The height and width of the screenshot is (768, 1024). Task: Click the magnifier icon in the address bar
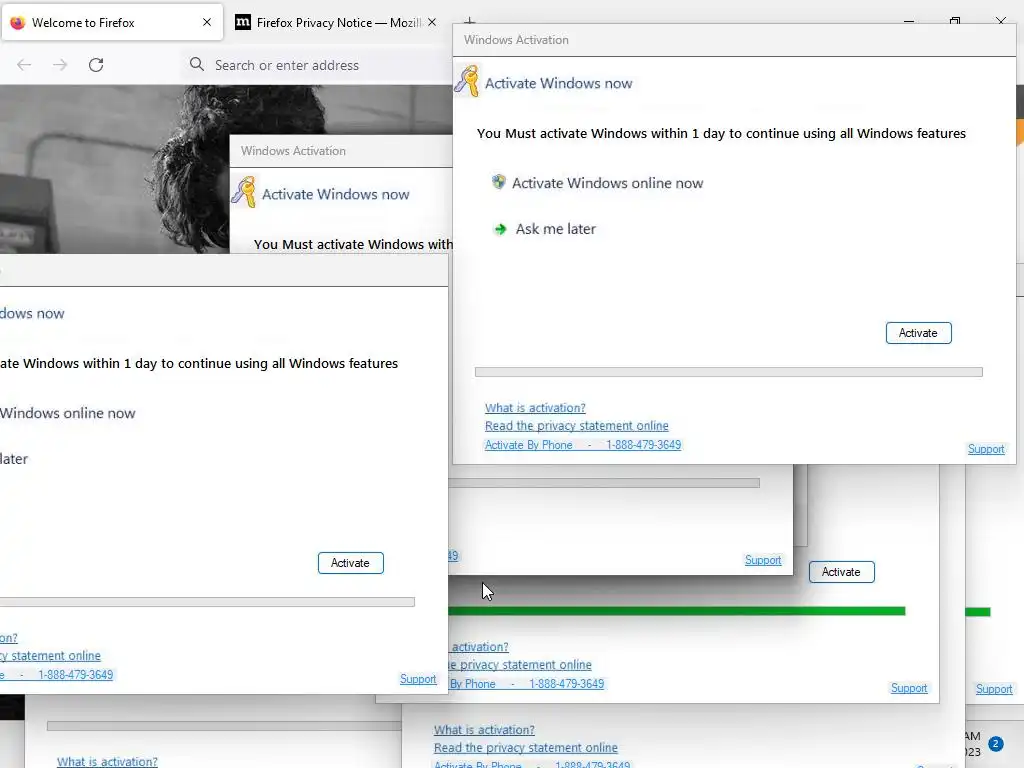(197, 64)
